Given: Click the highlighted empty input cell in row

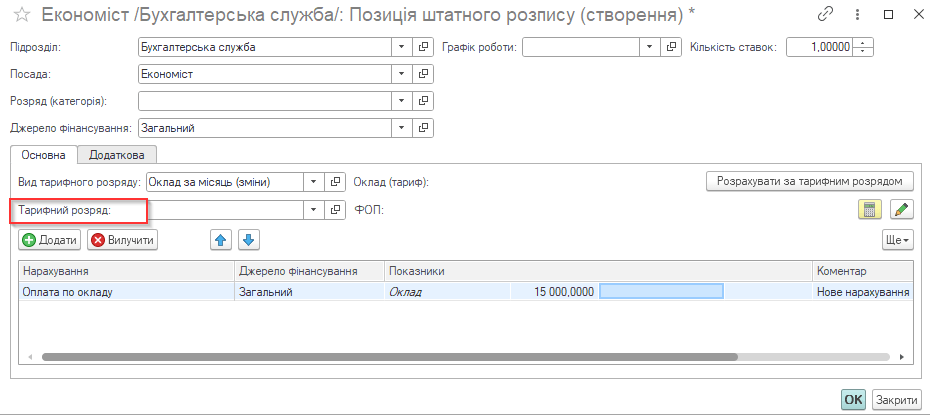Looking at the screenshot, I should pos(661,291).
